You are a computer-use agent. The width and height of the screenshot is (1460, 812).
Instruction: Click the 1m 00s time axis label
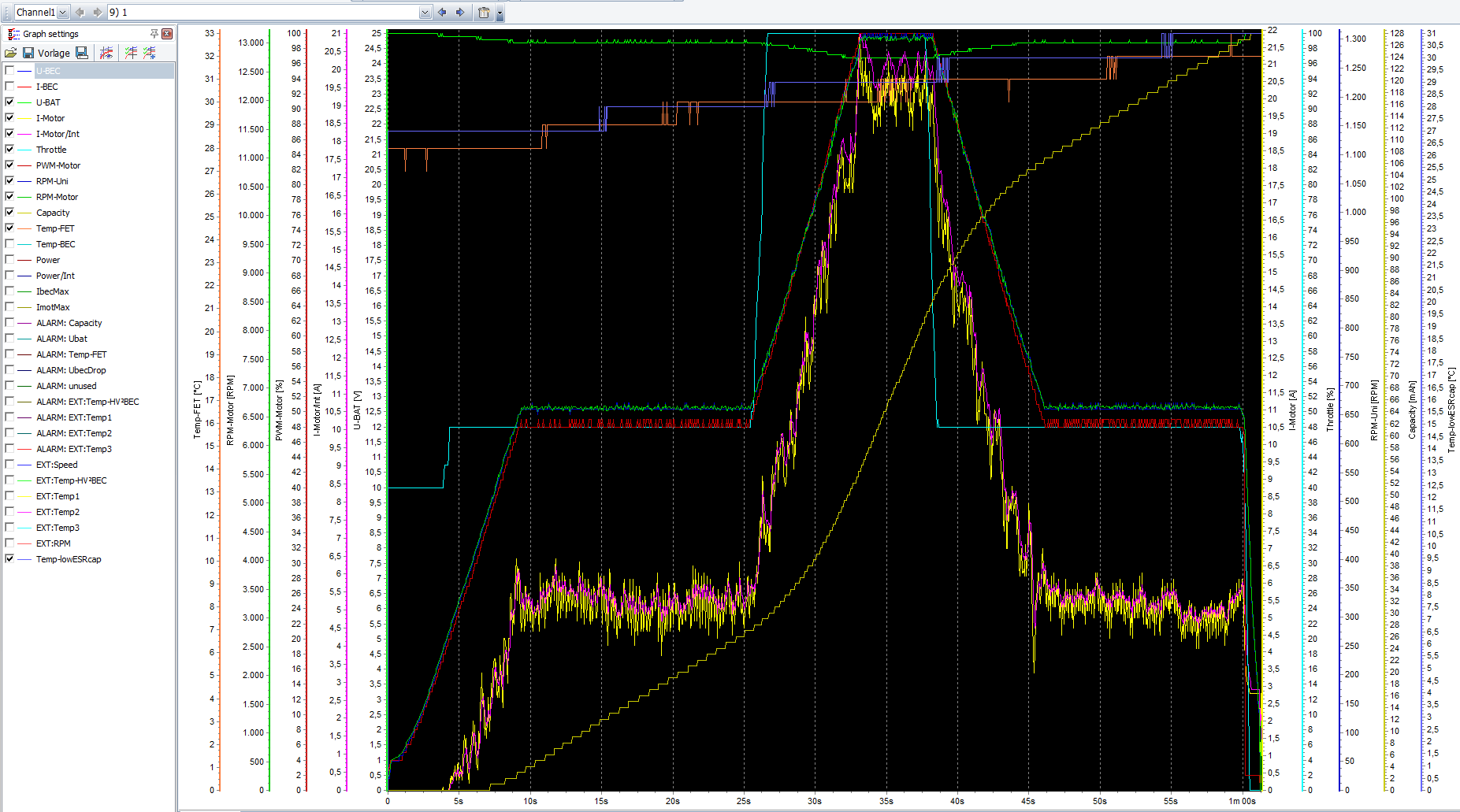point(1243,801)
